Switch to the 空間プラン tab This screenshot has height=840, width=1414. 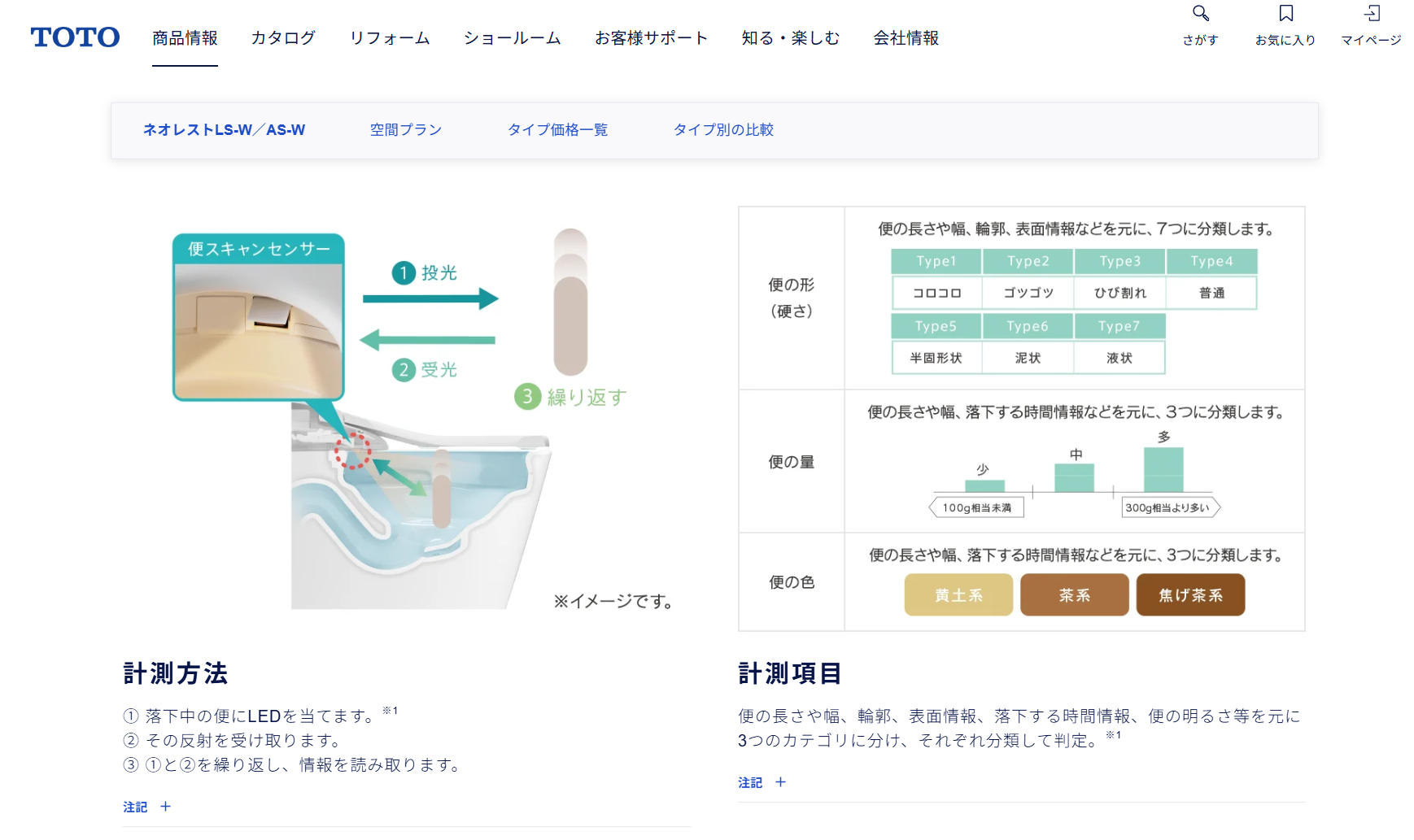(405, 130)
